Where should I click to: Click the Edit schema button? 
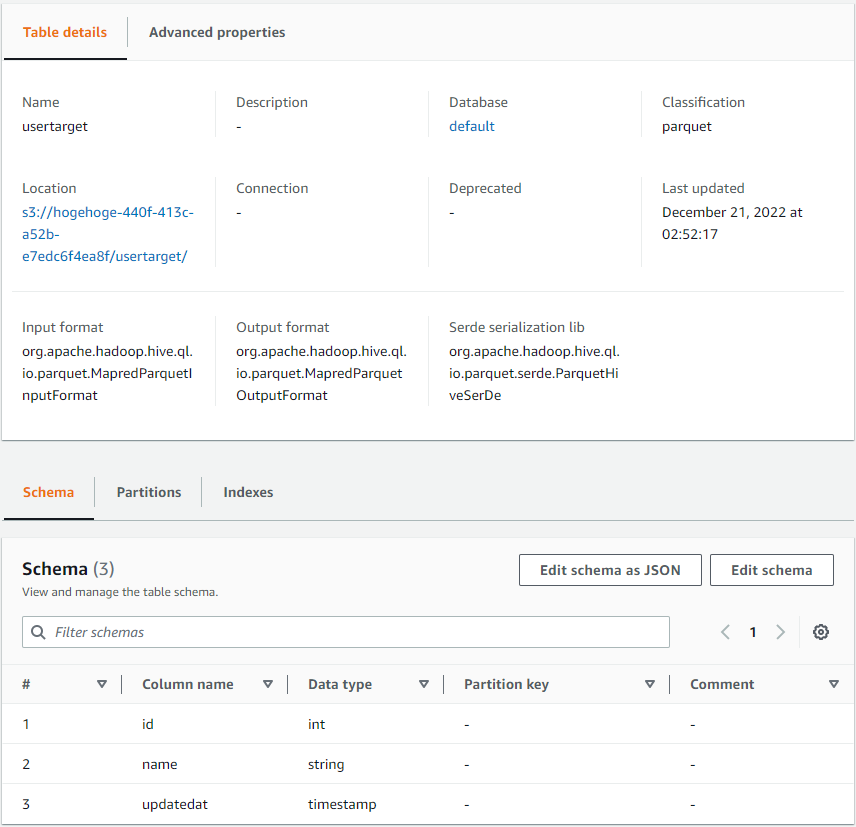coord(771,570)
